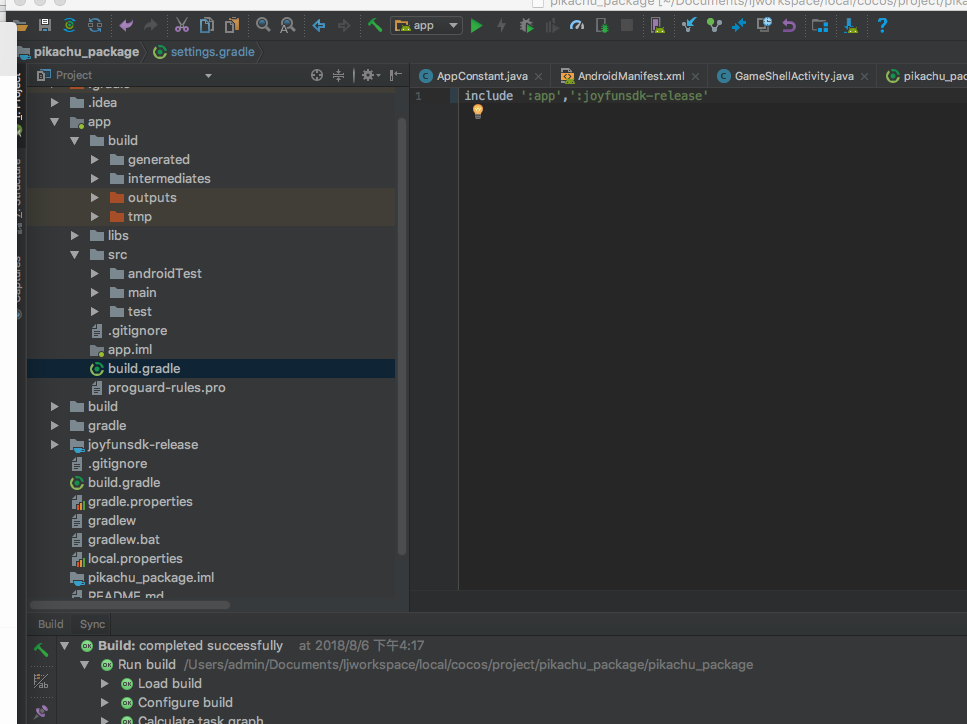The height and width of the screenshot is (724, 967).
Task: Expand the Load build node
Action: coord(105,684)
